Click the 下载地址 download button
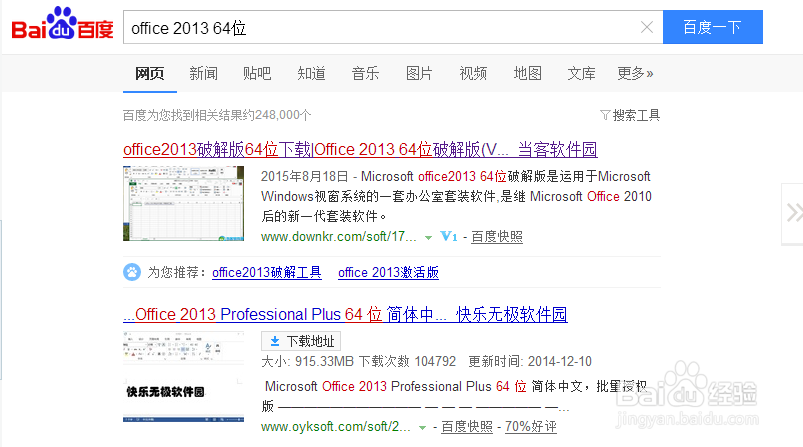 (301, 341)
